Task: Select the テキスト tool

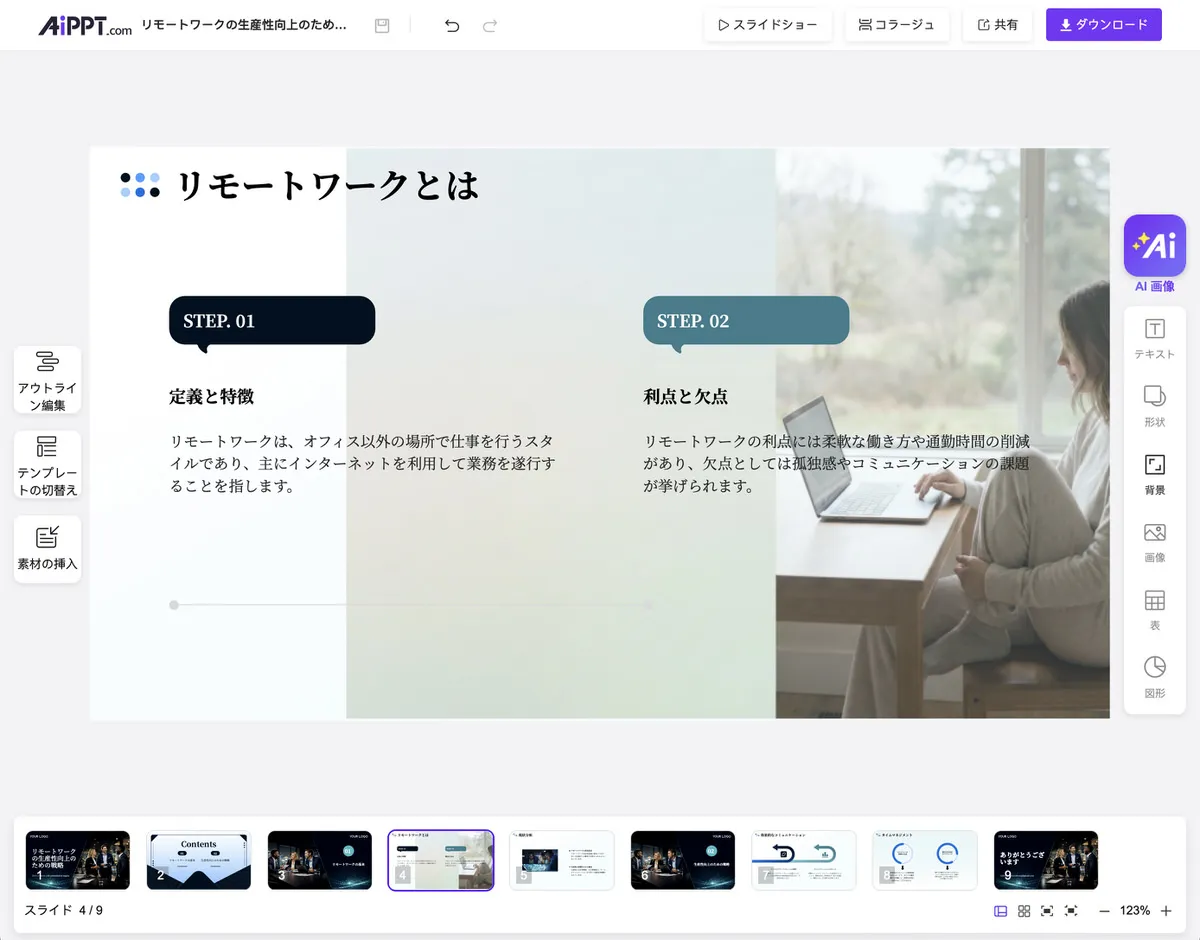Action: click(x=1154, y=339)
